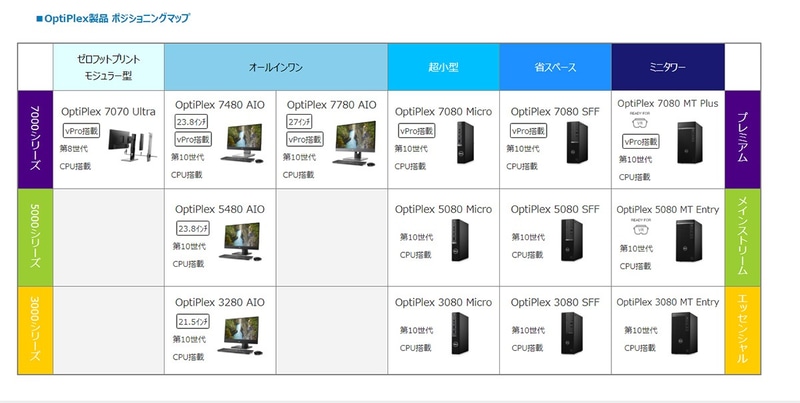Click the OptiPlex 7780 AIO monitor image

[x=355, y=143]
